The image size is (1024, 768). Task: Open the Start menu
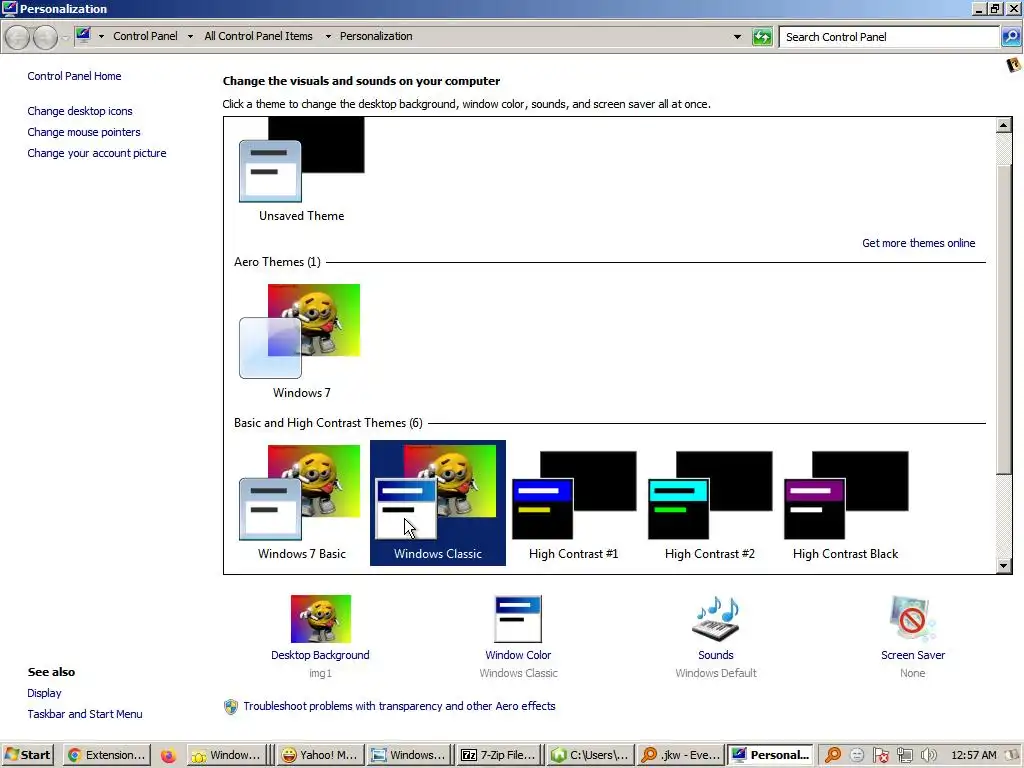(x=27, y=755)
